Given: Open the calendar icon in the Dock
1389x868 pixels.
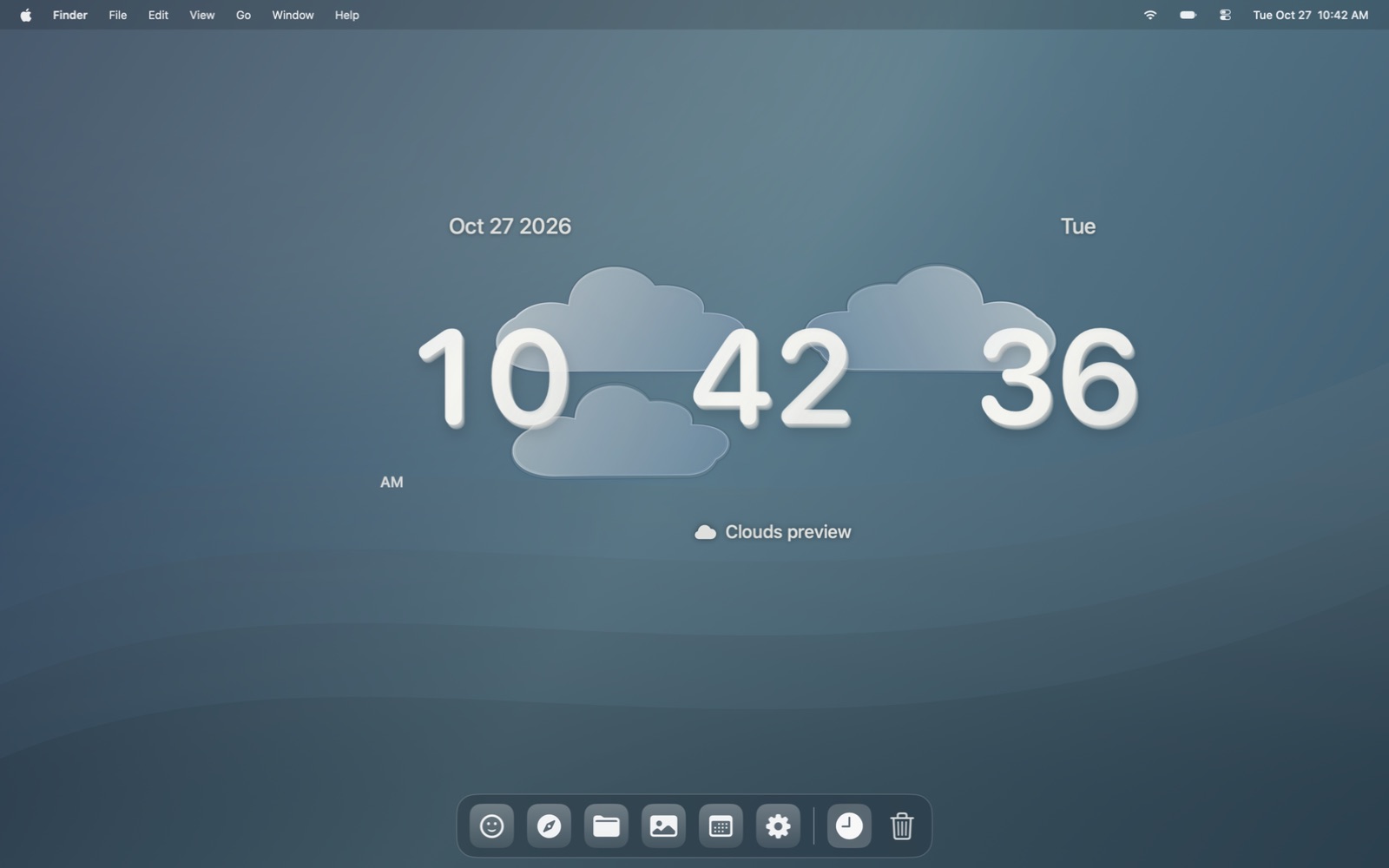Looking at the screenshot, I should point(721,825).
